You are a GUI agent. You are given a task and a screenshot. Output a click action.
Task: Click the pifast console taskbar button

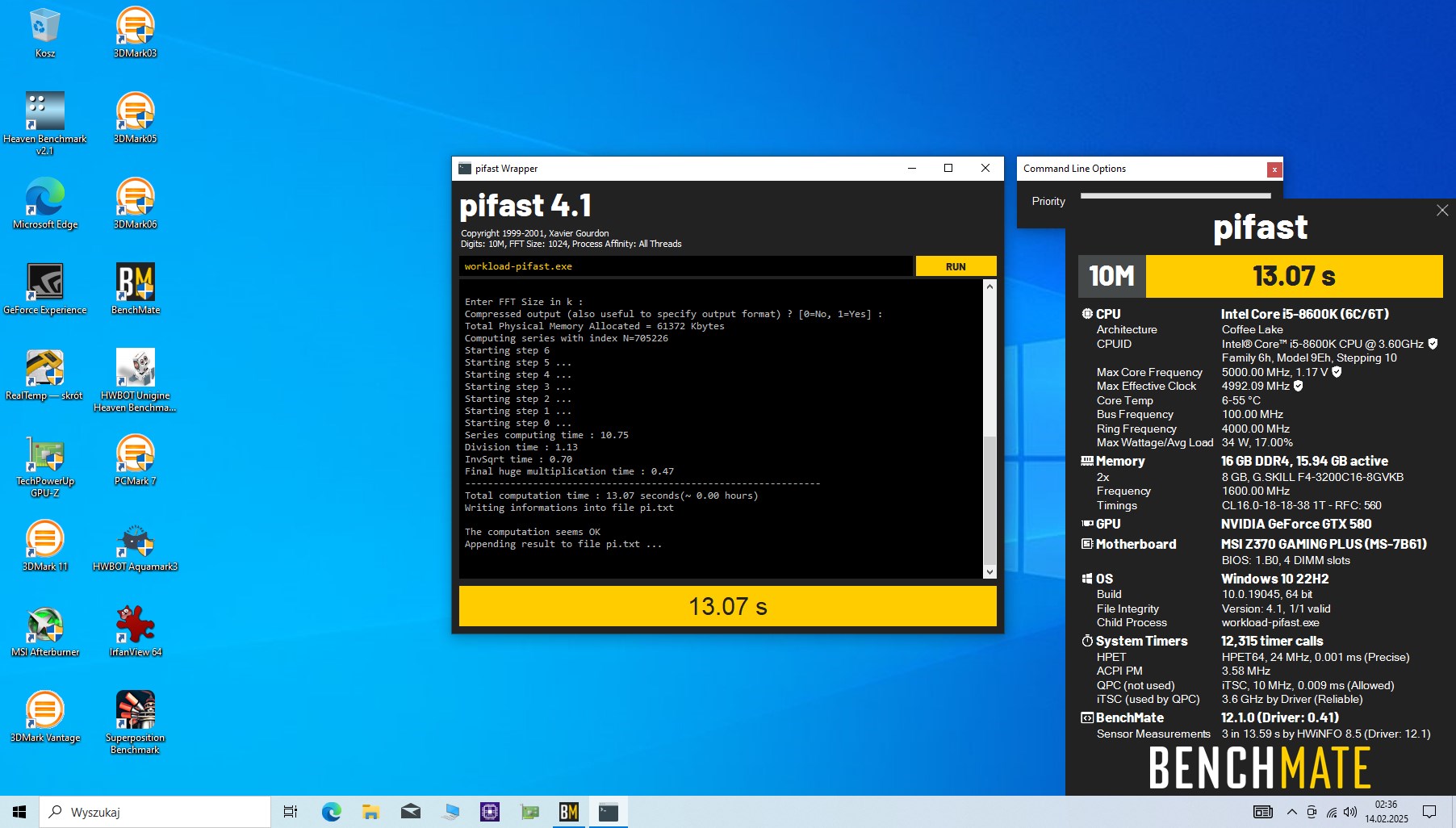[609, 812]
